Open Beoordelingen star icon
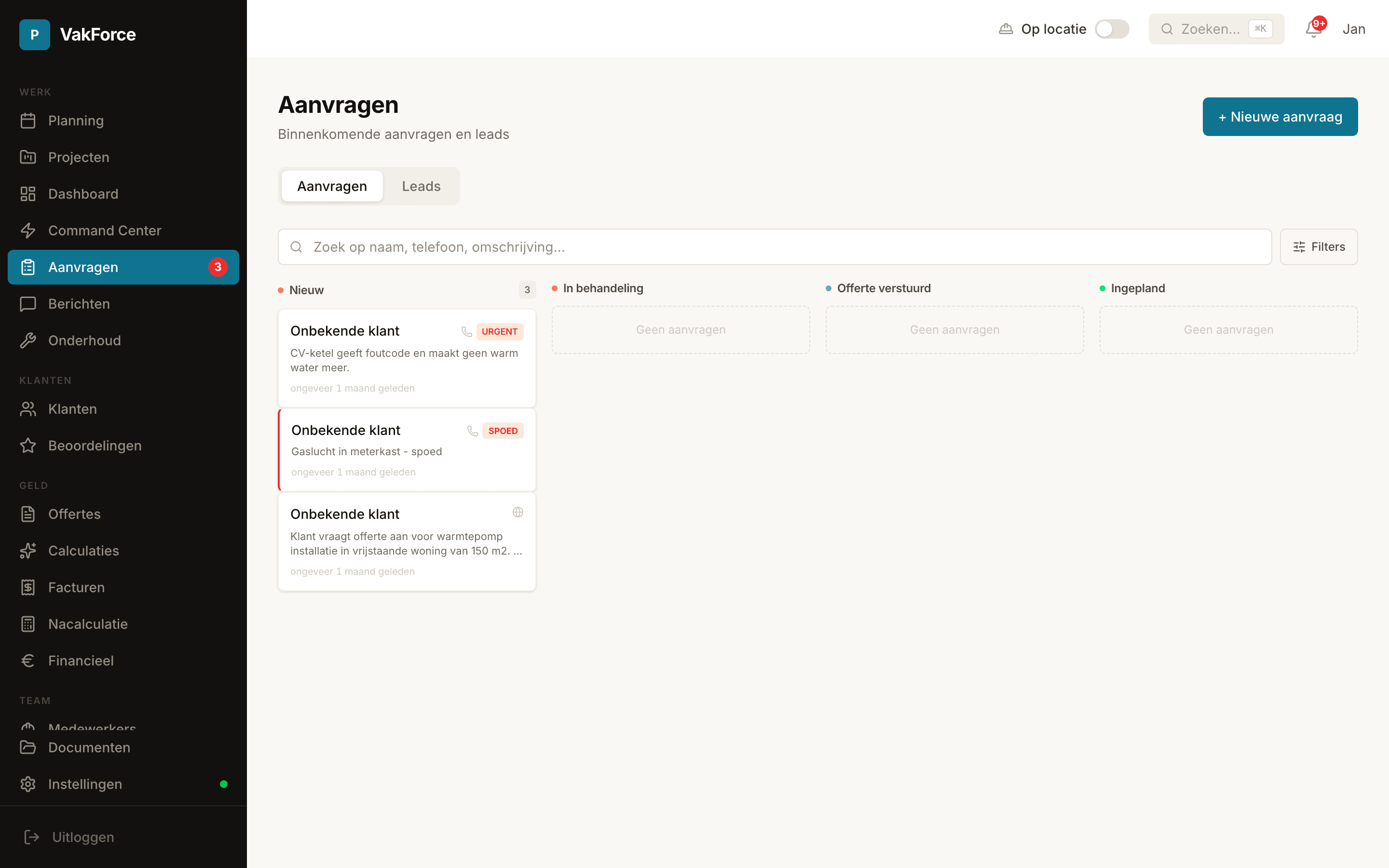Viewport: 1389px width, 868px height. pyautogui.click(x=28, y=446)
